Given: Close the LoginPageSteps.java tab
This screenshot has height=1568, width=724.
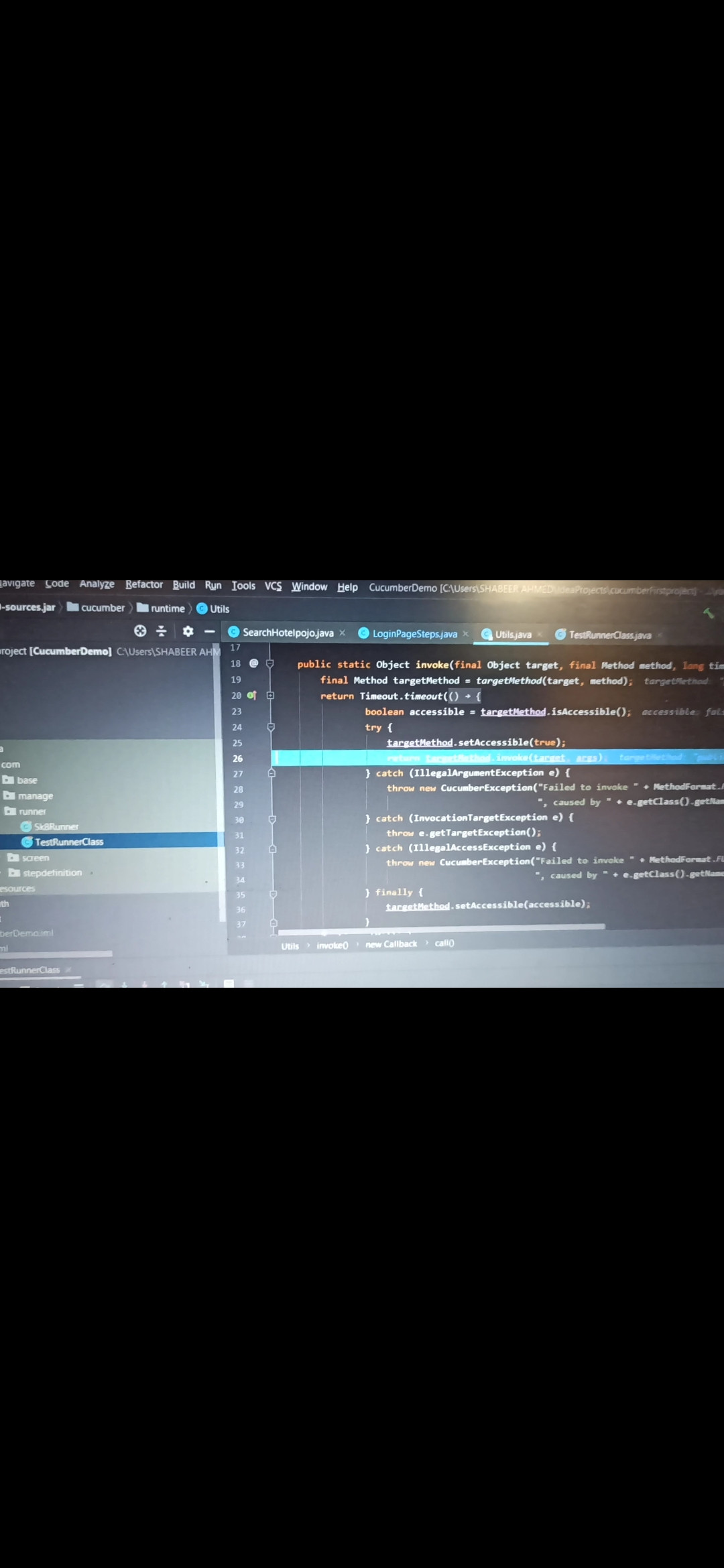Looking at the screenshot, I should pyautogui.click(x=466, y=633).
